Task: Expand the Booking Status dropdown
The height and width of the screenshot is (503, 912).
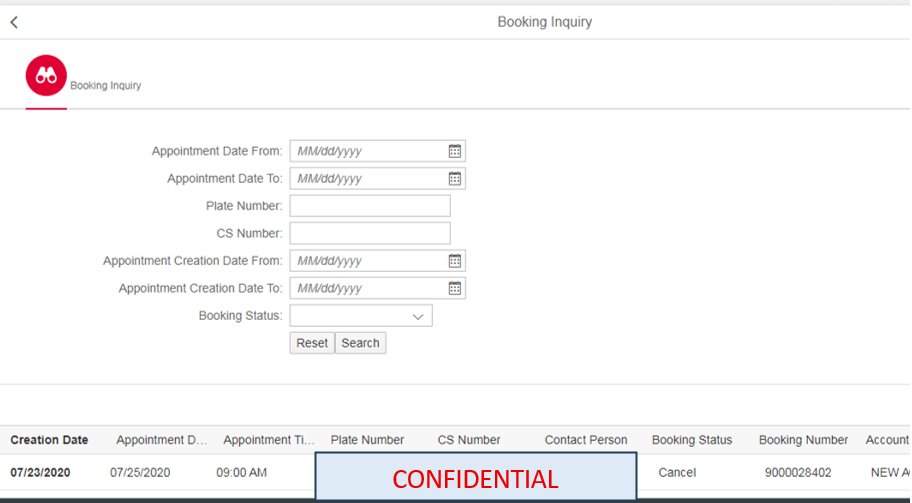Action: [418, 316]
